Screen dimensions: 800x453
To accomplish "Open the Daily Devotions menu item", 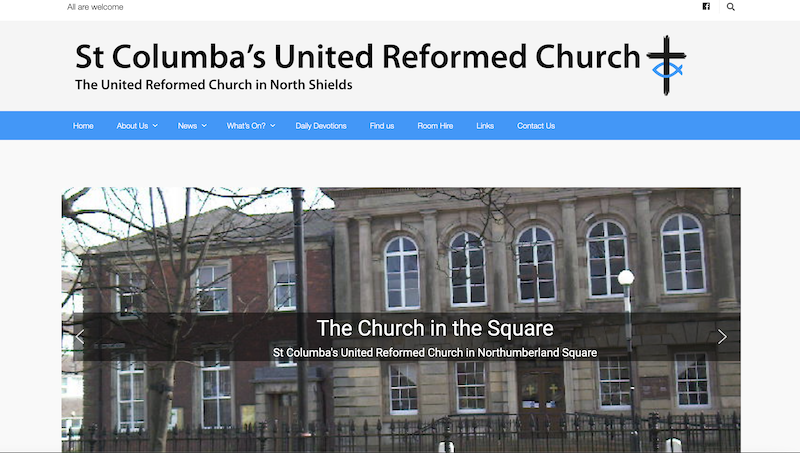I will (321, 126).
